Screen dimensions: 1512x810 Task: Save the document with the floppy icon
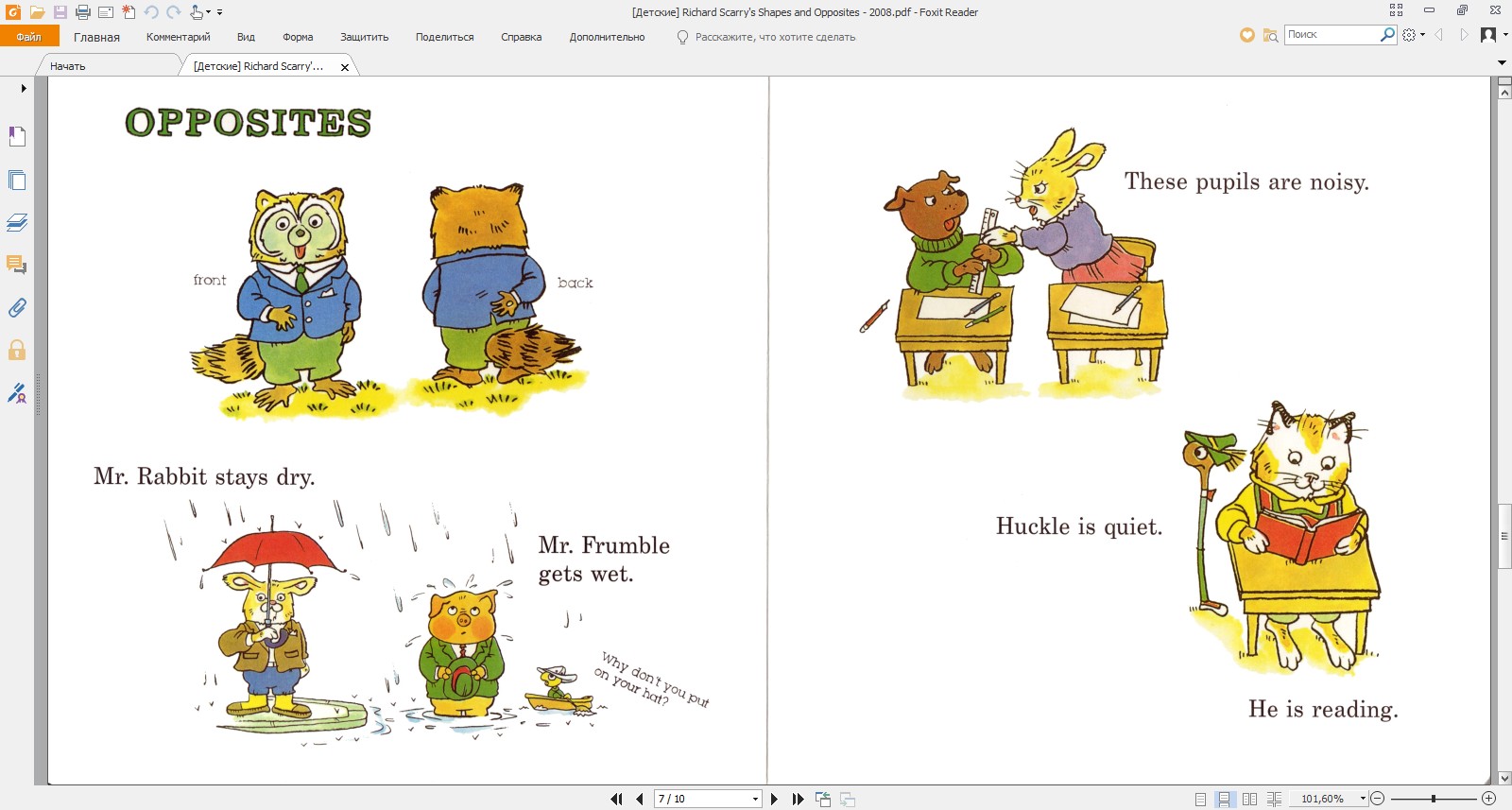coord(60,12)
